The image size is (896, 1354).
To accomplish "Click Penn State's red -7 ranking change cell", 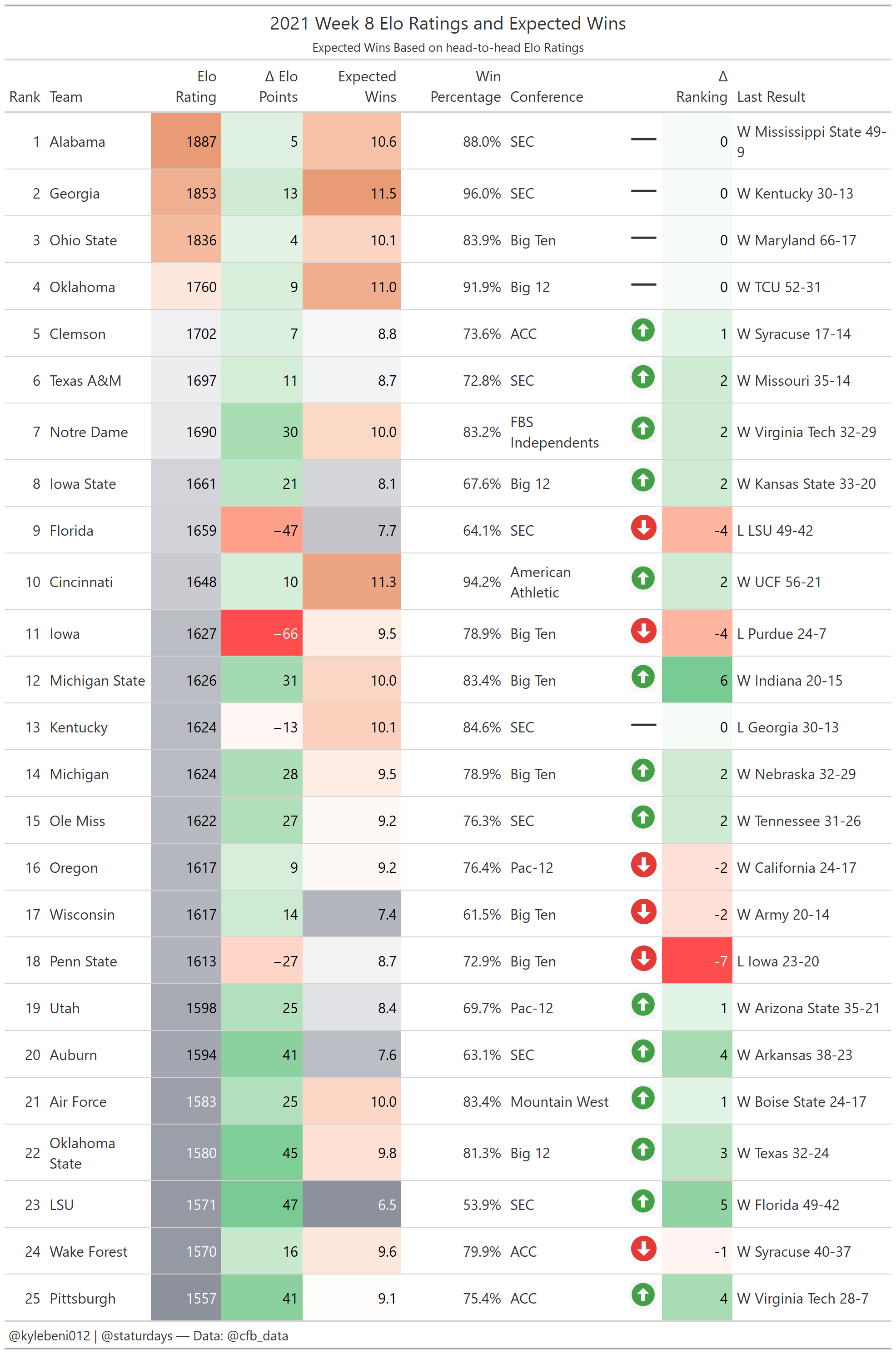I will (x=697, y=961).
